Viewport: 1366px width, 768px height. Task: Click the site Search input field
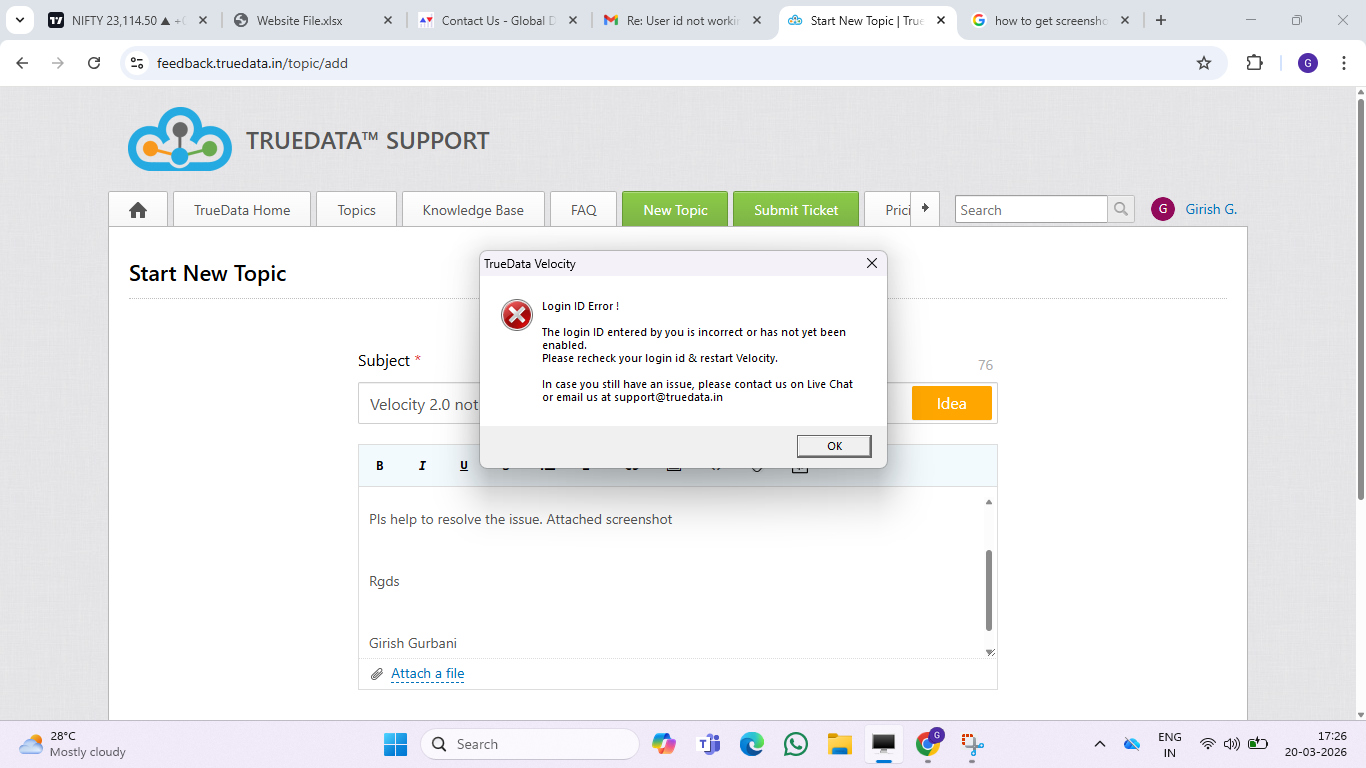click(1030, 210)
